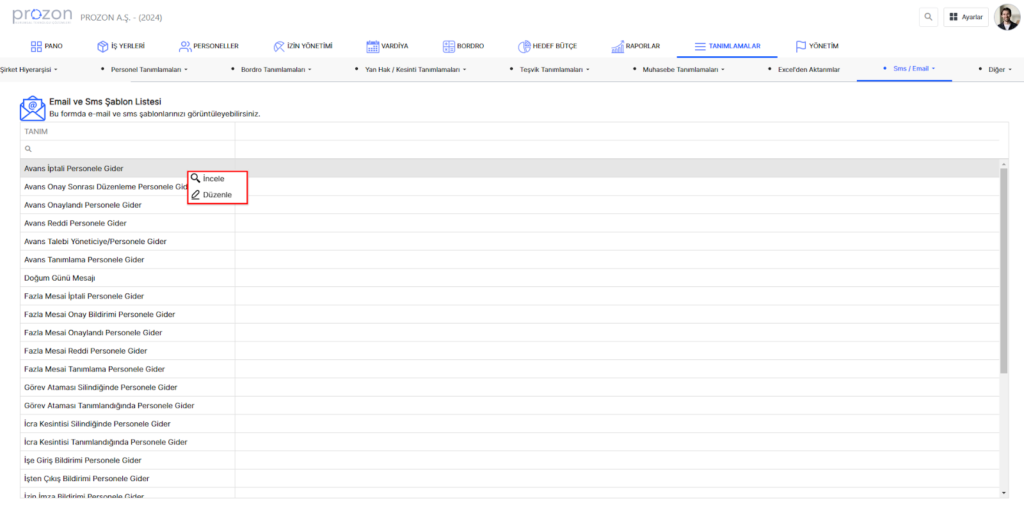Select the Personeller people icon
The height and width of the screenshot is (508, 1024).
[x=185, y=46]
